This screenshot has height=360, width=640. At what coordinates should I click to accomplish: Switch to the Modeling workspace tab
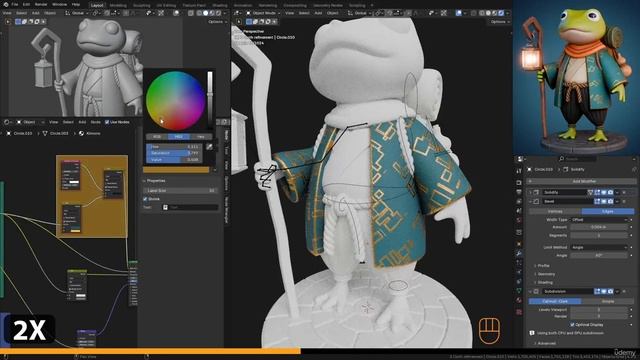pos(118,5)
